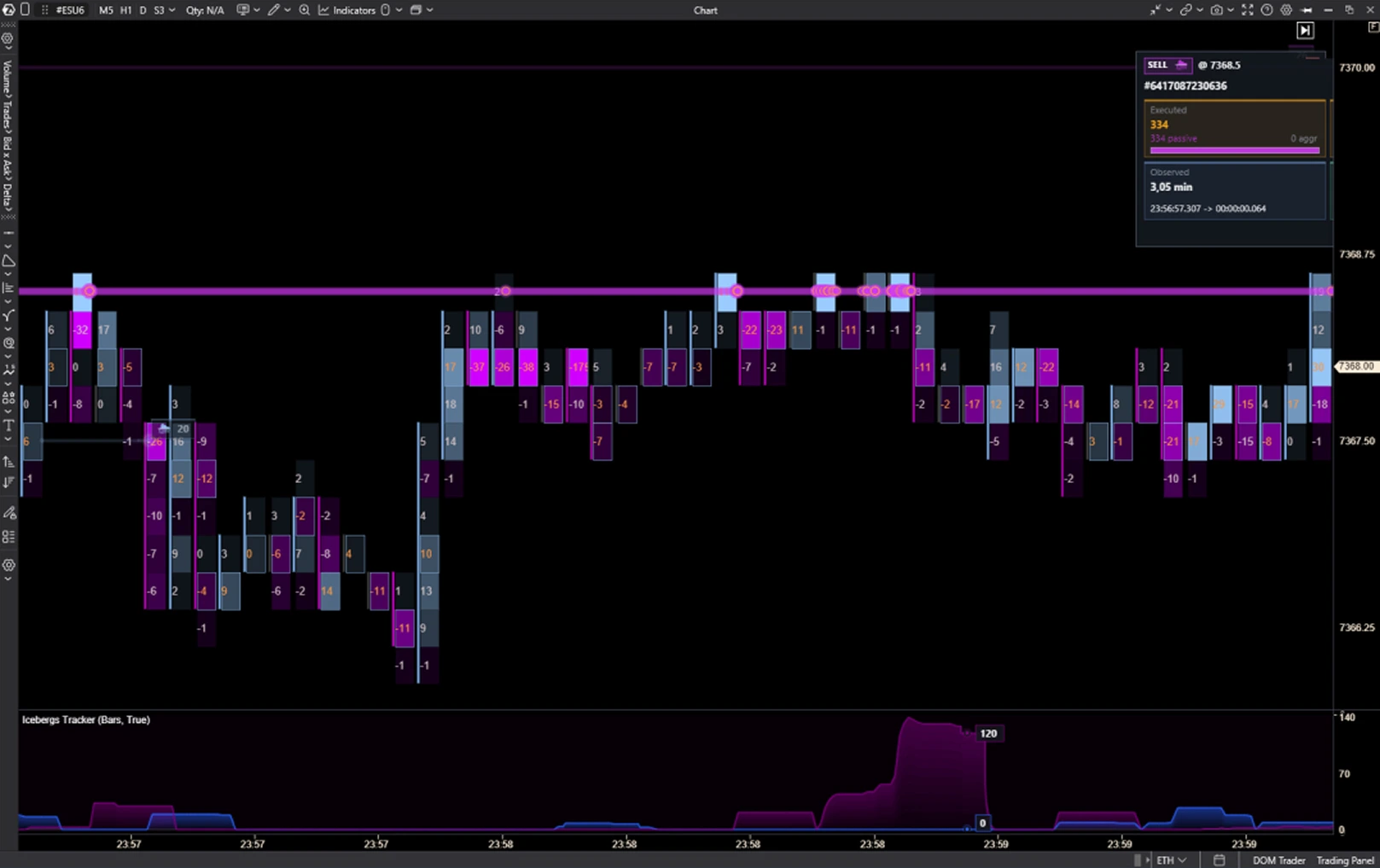Image resolution: width=1380 pixels, height=868 pixels.
Task: Open the Trading Panel
Action: [1345, 860]
